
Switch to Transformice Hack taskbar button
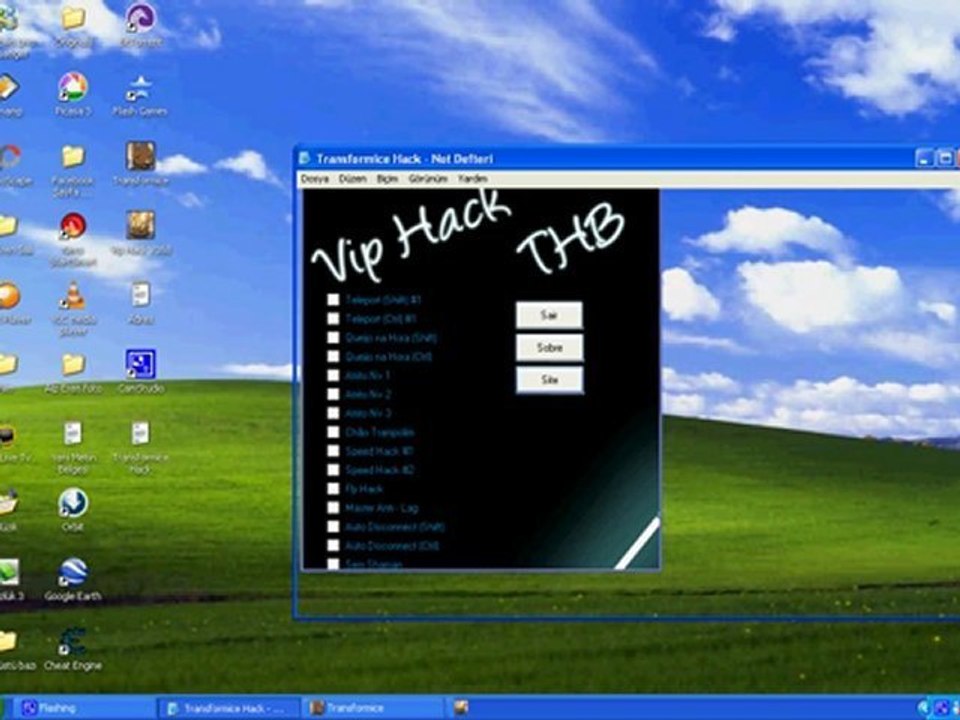point(228,708)
